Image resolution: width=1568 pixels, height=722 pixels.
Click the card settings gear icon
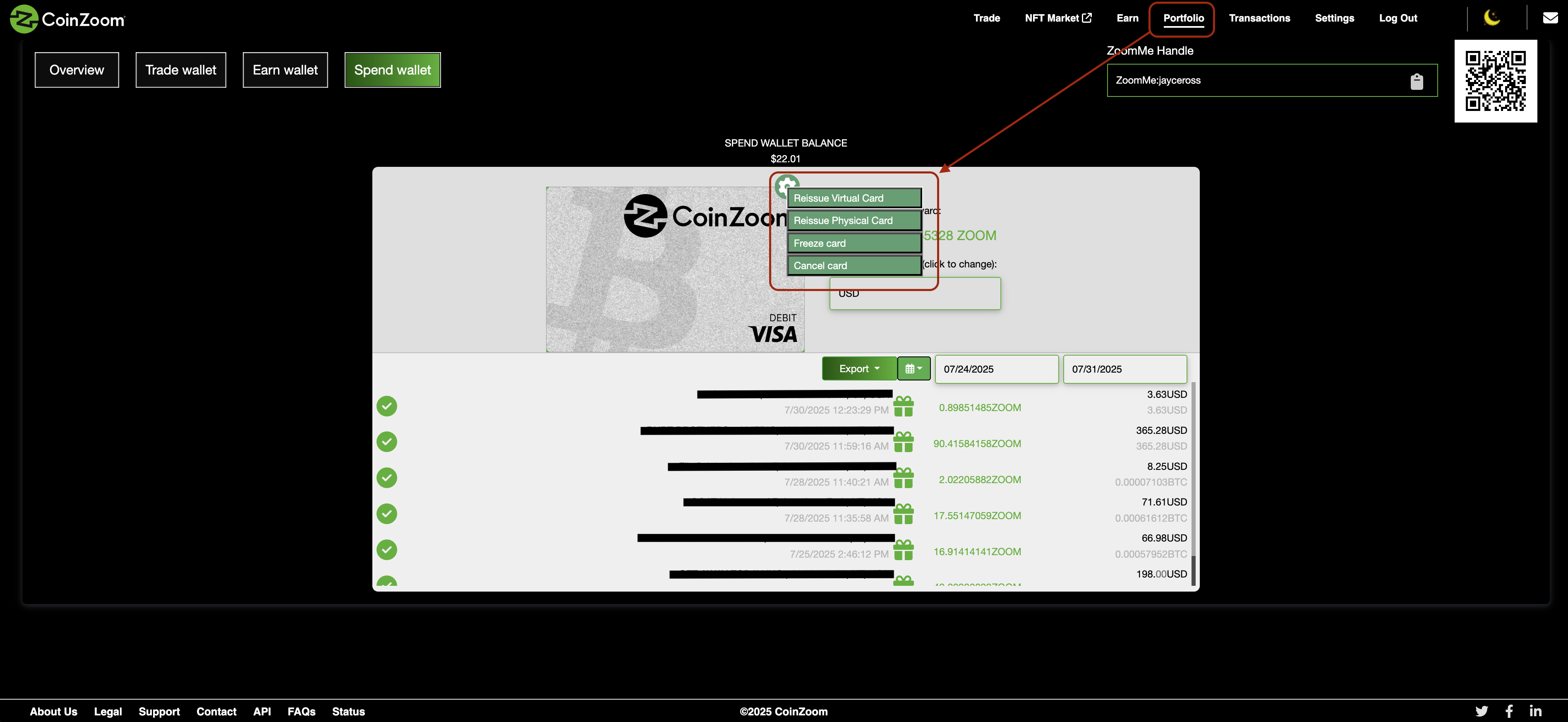785,184
